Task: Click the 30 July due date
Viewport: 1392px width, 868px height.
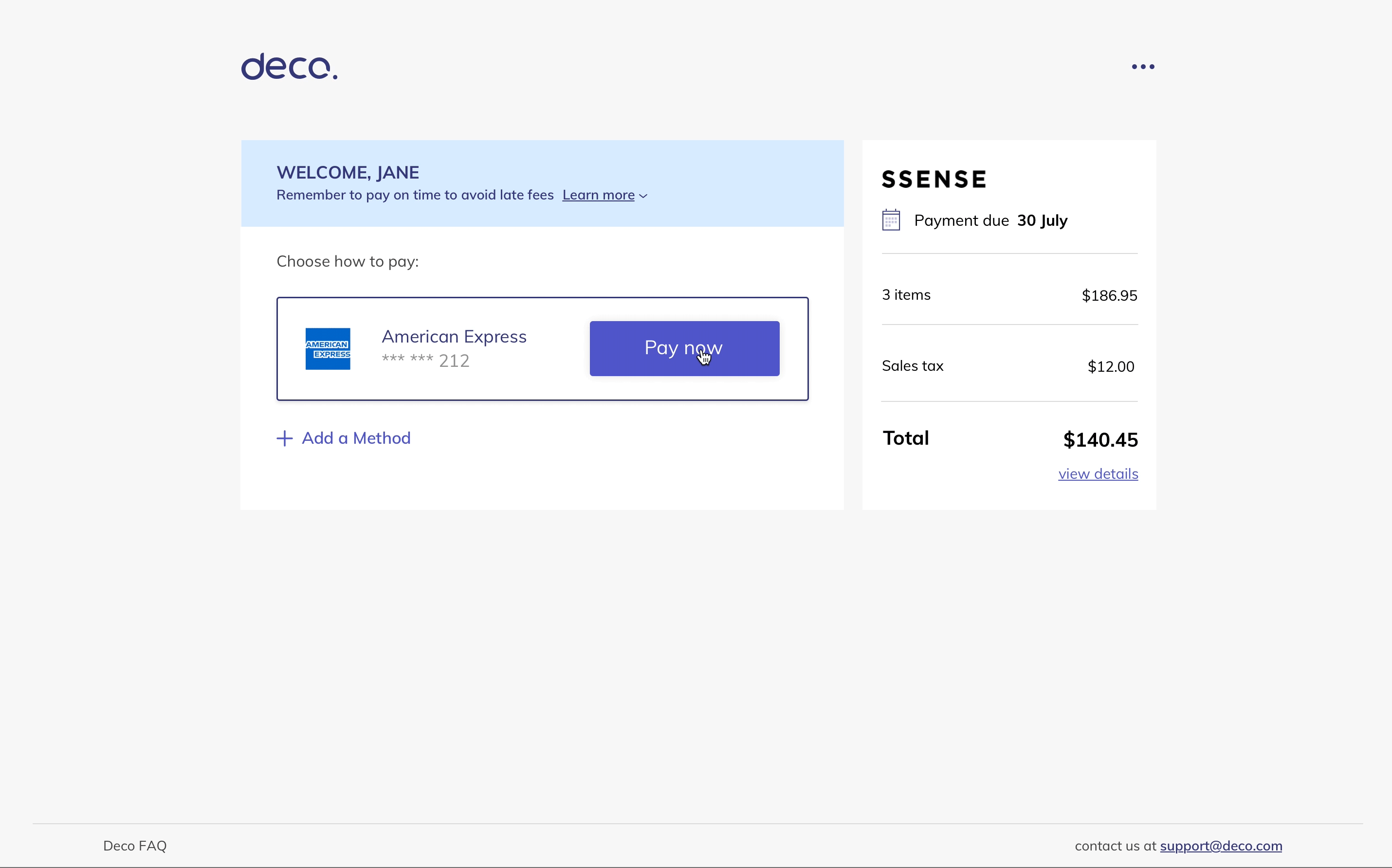Action: point(1042,220)
